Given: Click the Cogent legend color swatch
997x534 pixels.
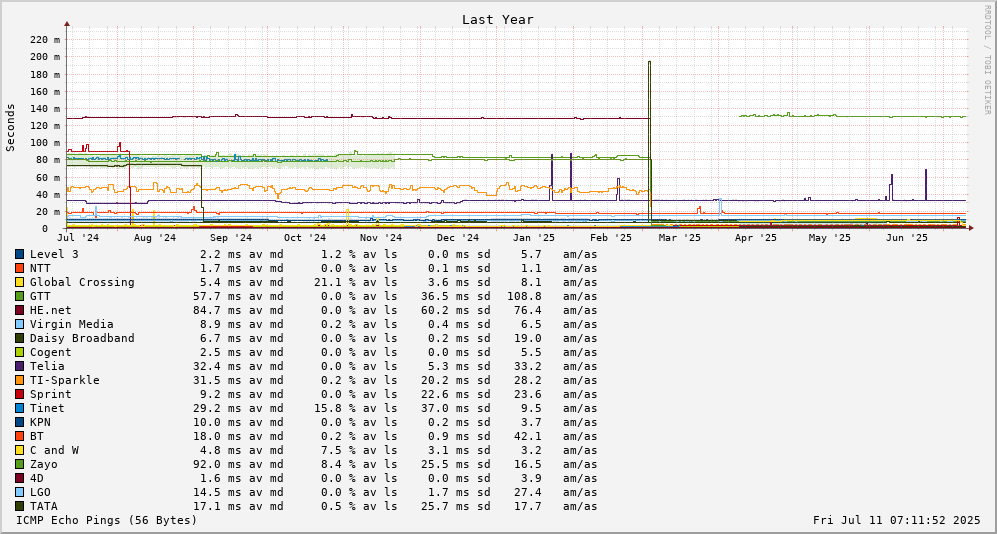Looking at the screenshot, I should (x=20, y=352).
